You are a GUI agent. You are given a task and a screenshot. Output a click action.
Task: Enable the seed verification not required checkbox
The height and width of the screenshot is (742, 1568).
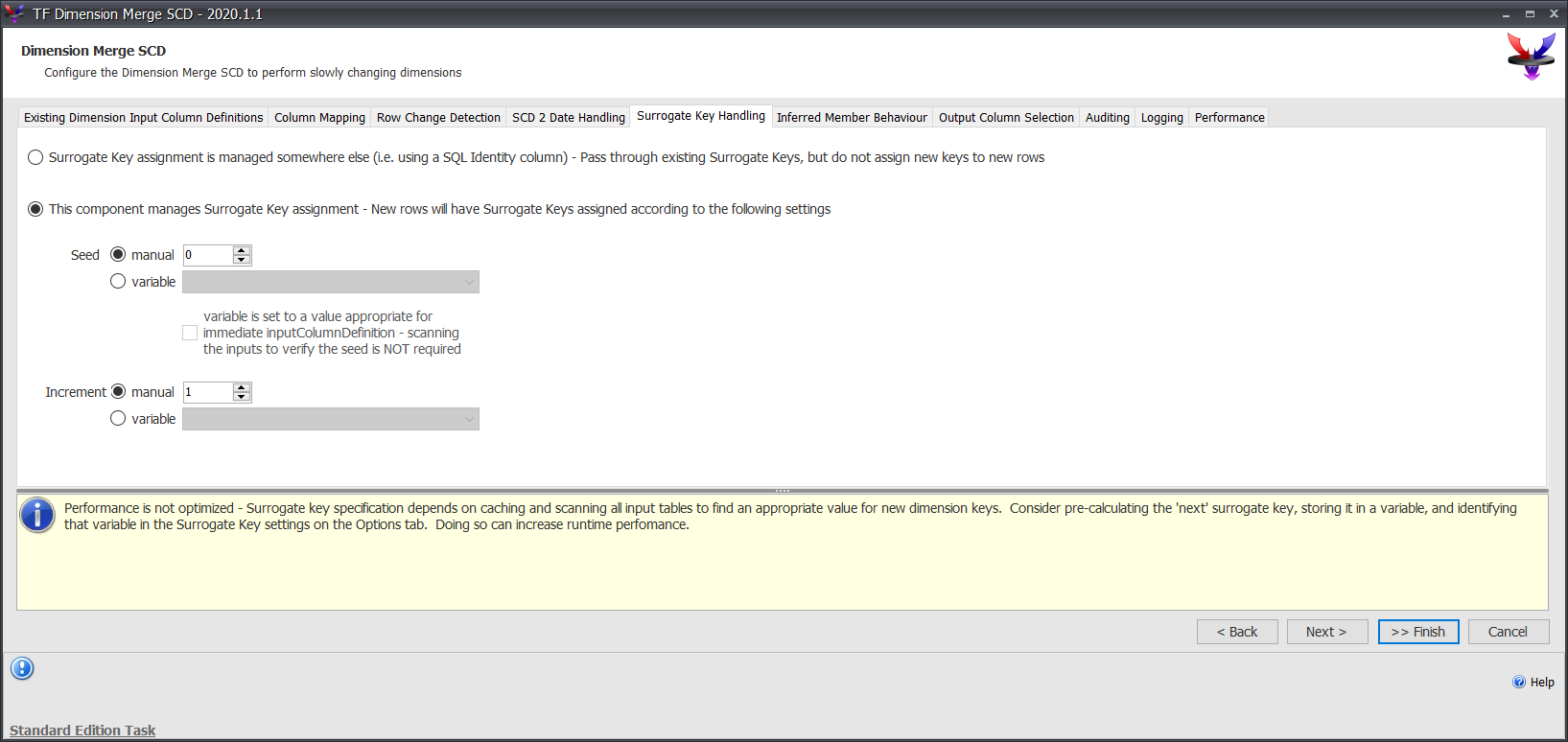(190, 333)
